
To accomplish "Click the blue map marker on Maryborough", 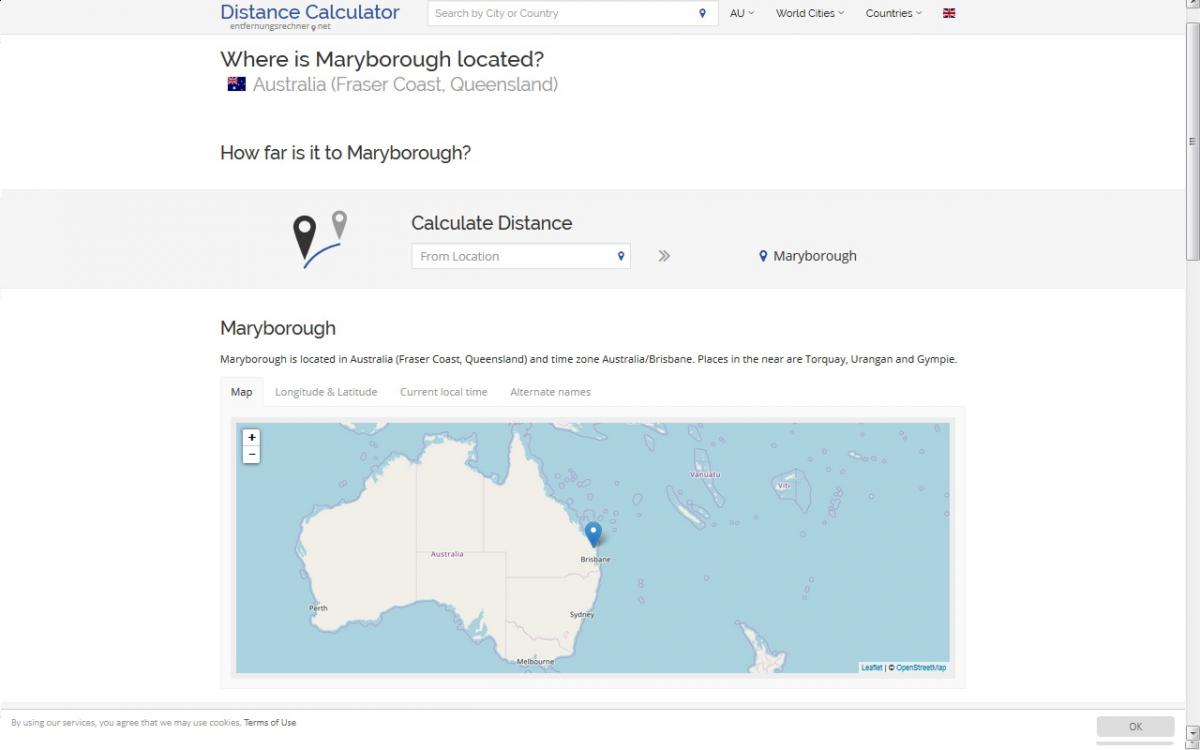I will (593, 532).
